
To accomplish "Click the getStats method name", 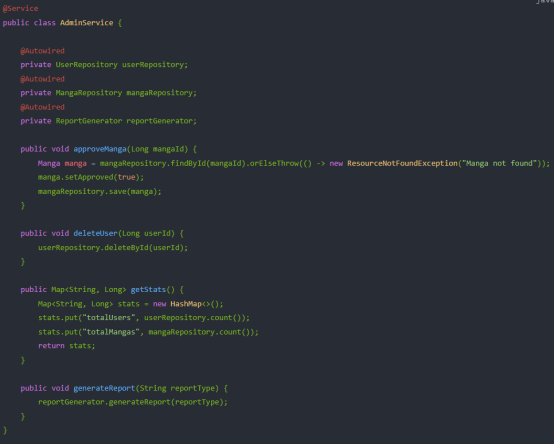I will 148,290.
